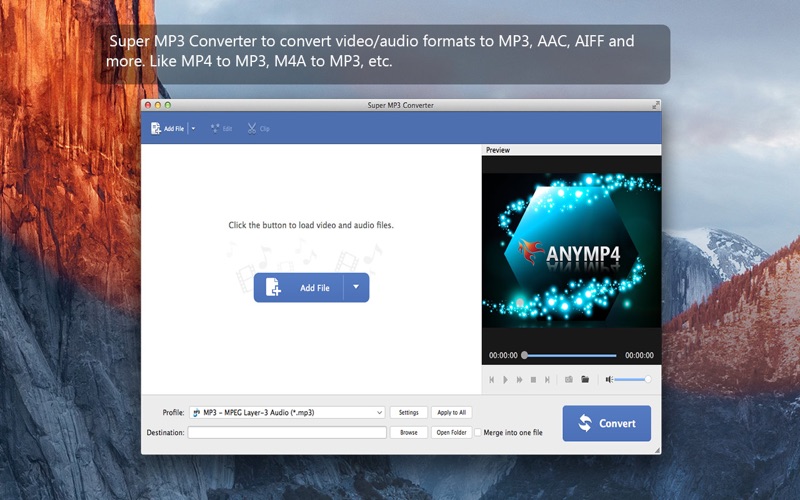Take a snapshot with the camera icon
Screen dimensions: 800x500
(568, 379)
